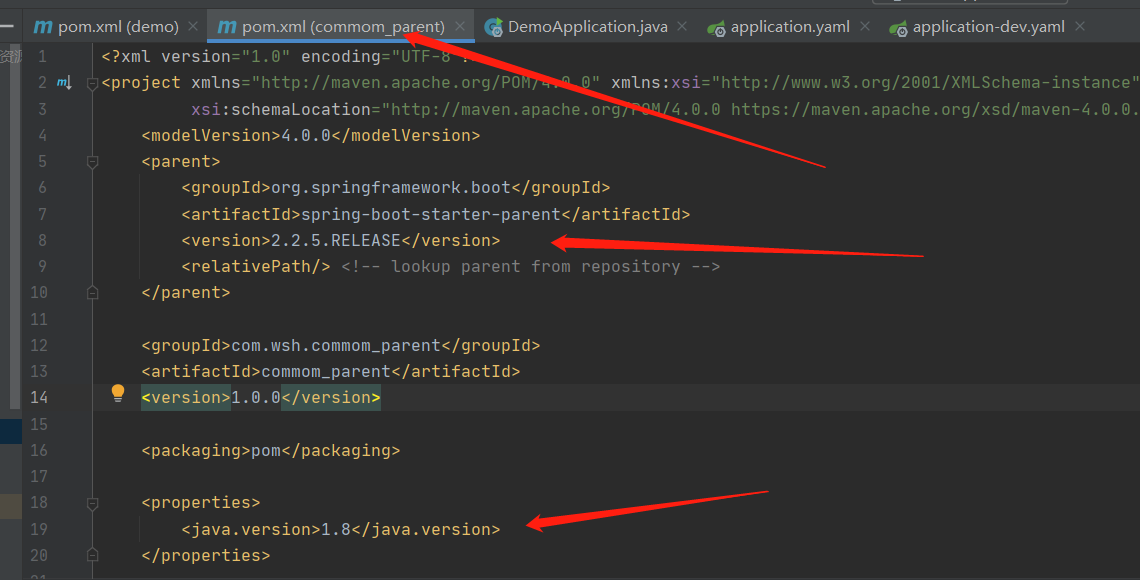Open the yellow light bulb quick-fix on line 14
The image size is (1140, 580).
click(x=118, y=394)
